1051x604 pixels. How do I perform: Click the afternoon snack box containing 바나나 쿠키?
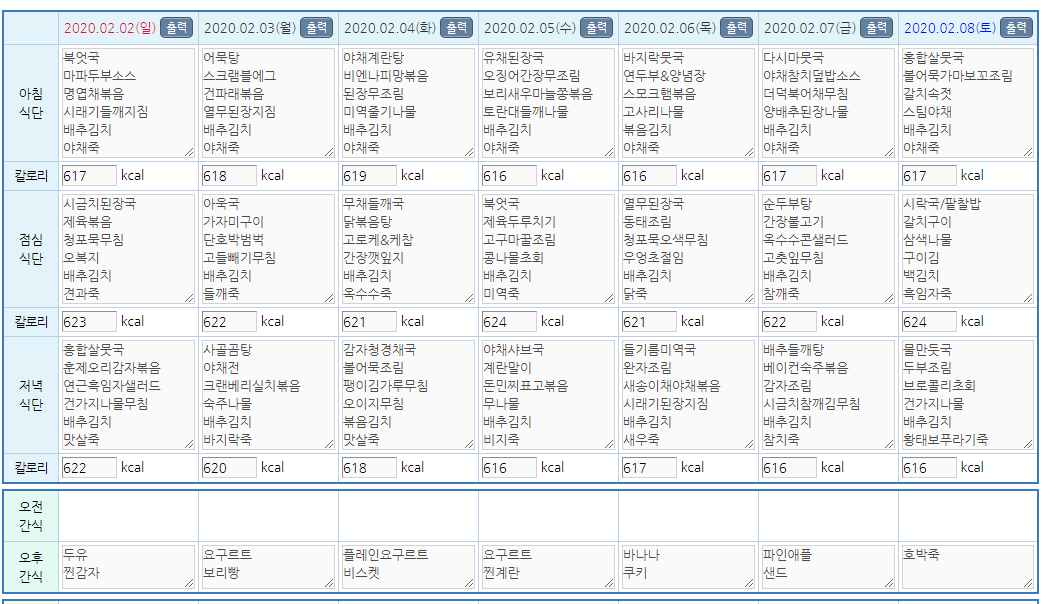point(687,565)
